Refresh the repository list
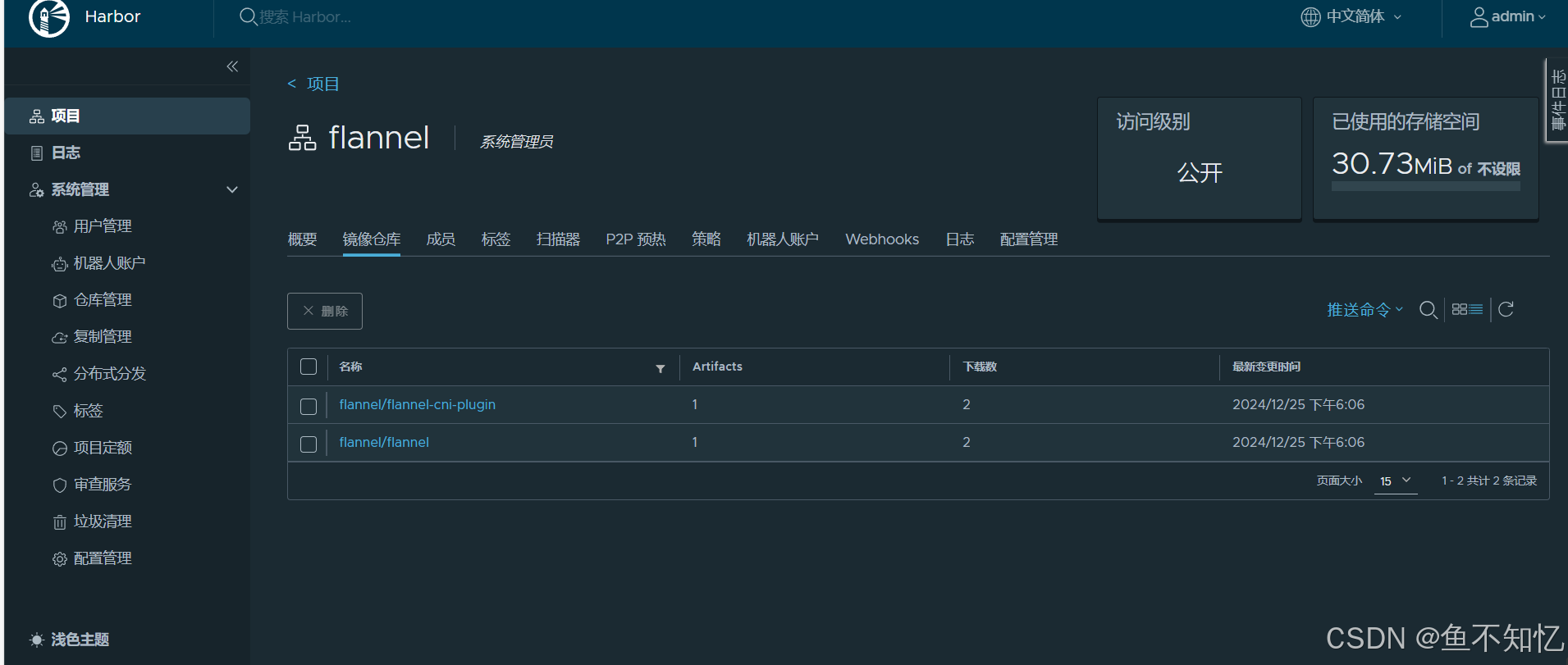Screen dimensions: 1568x665 pos(1506,309)
